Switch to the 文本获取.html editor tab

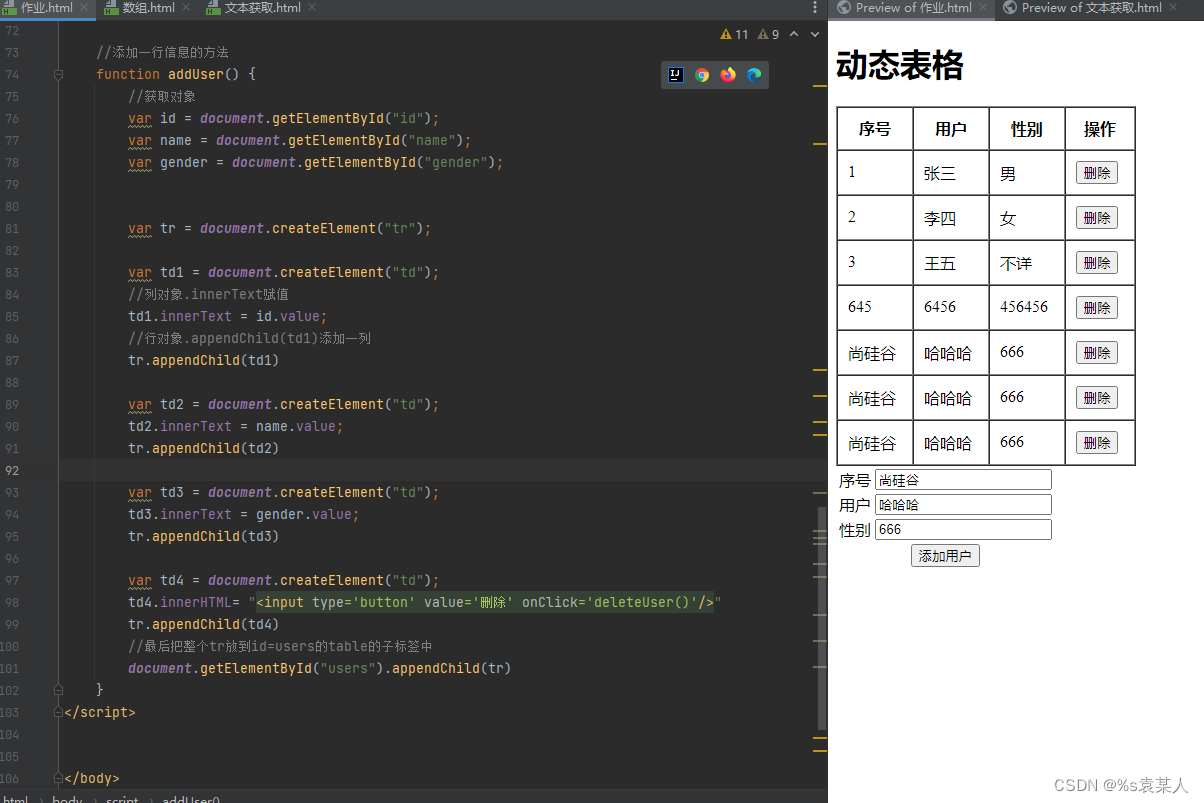coord(262,8)
